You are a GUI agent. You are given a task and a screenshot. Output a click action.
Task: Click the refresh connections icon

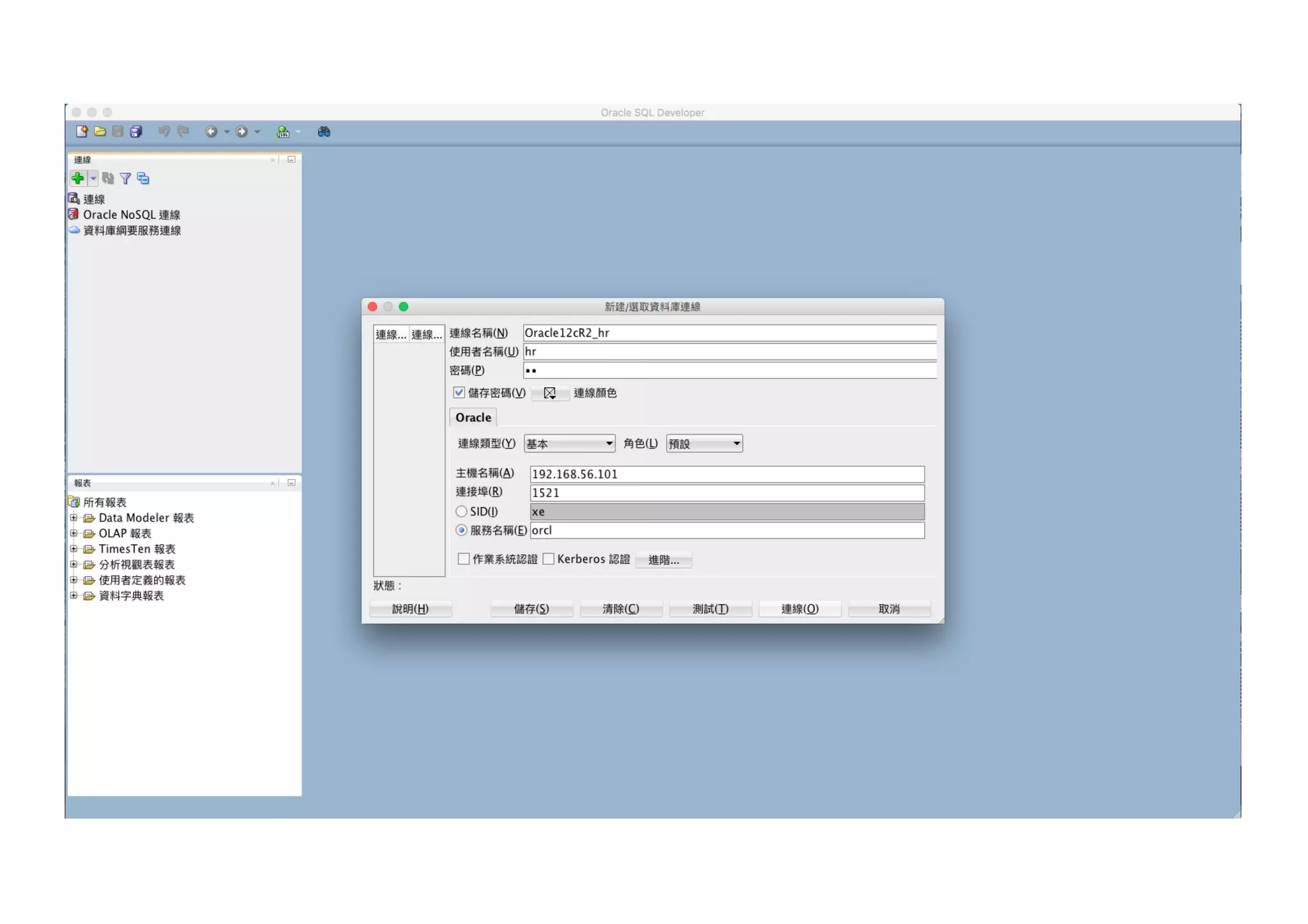click(x=108, y=178)
